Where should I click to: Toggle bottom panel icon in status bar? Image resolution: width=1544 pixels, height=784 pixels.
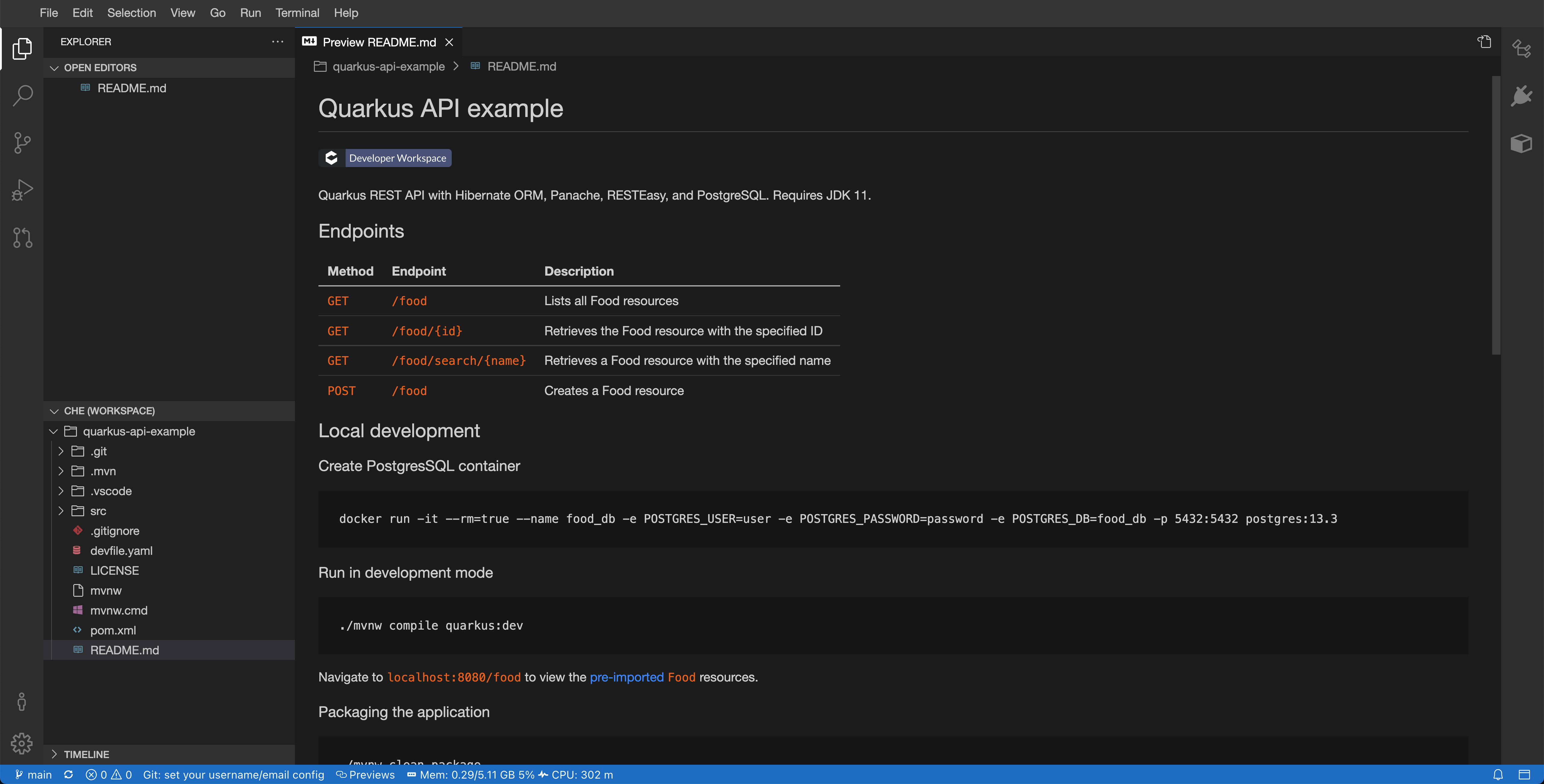[1524, 774]
